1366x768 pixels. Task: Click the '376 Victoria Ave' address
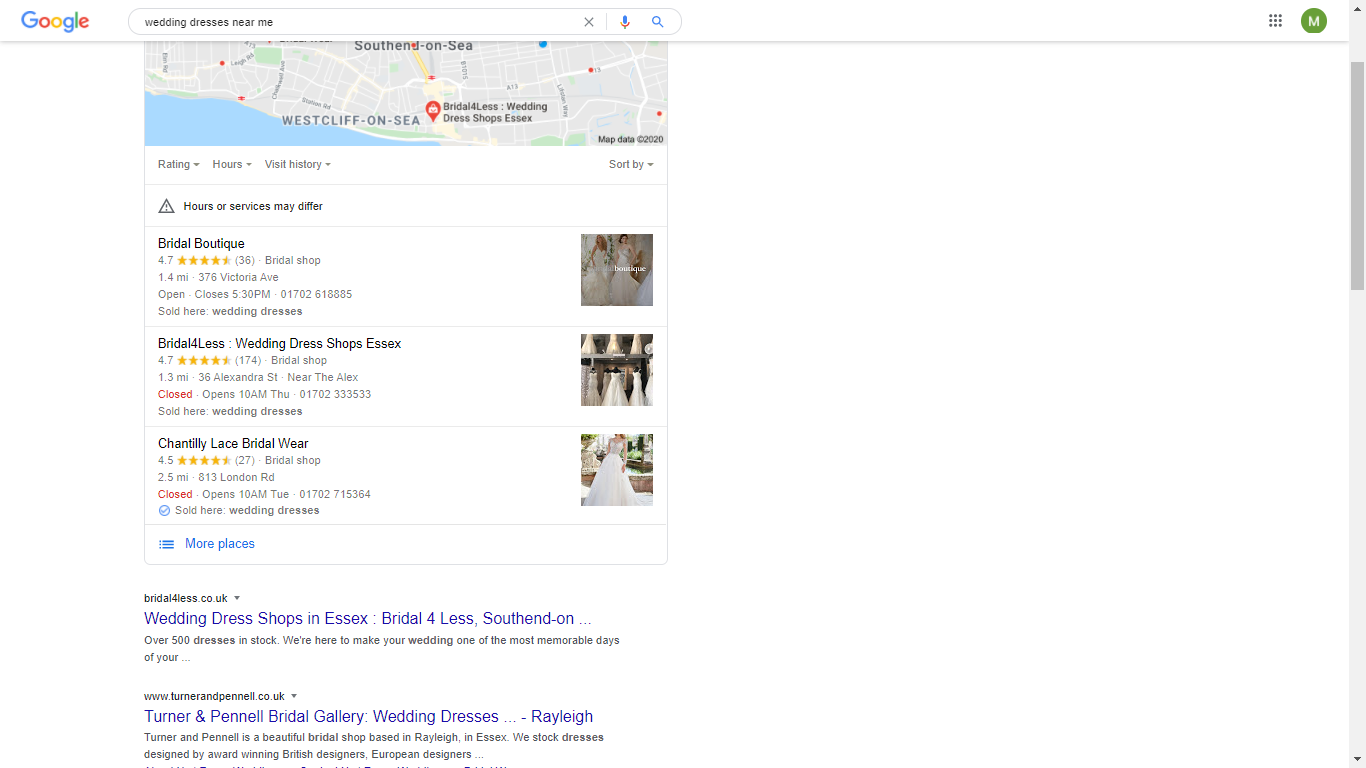click(238, 277)
